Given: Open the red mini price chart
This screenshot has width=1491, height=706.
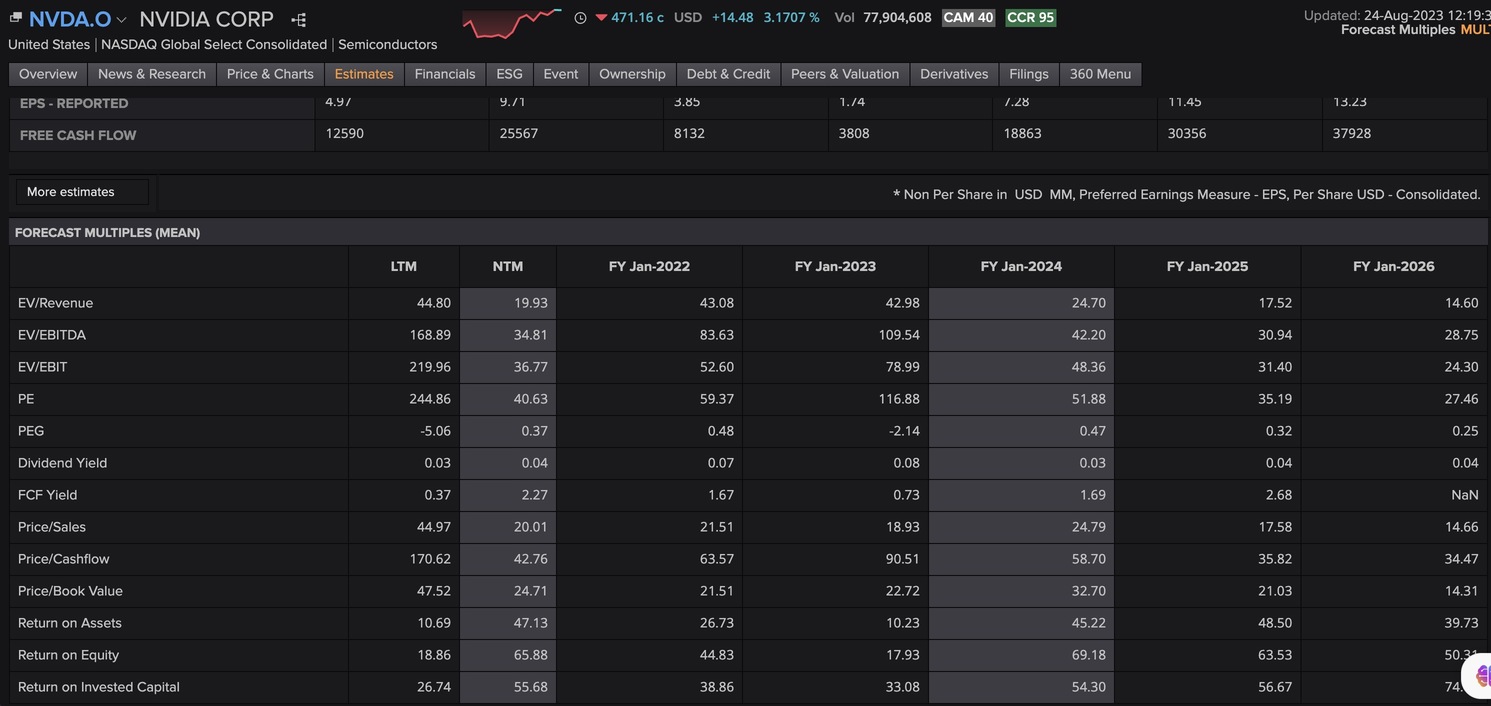Looking at the screenshot, I should [x=512, y=22].
